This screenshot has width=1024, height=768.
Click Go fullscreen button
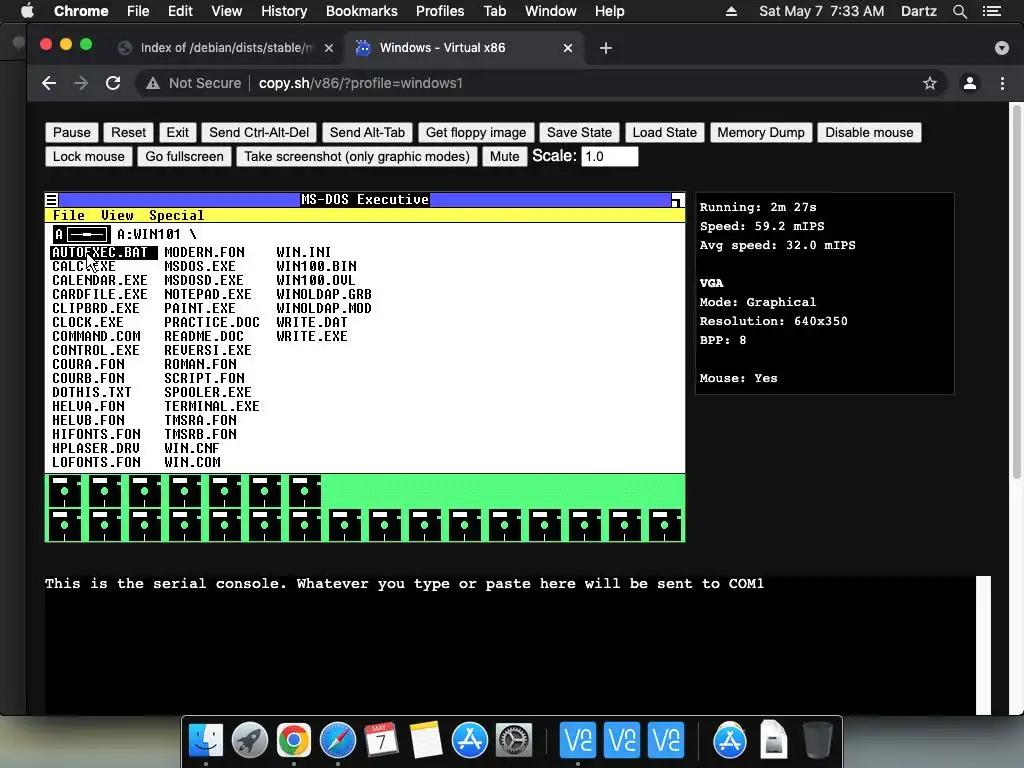[184, 157]
